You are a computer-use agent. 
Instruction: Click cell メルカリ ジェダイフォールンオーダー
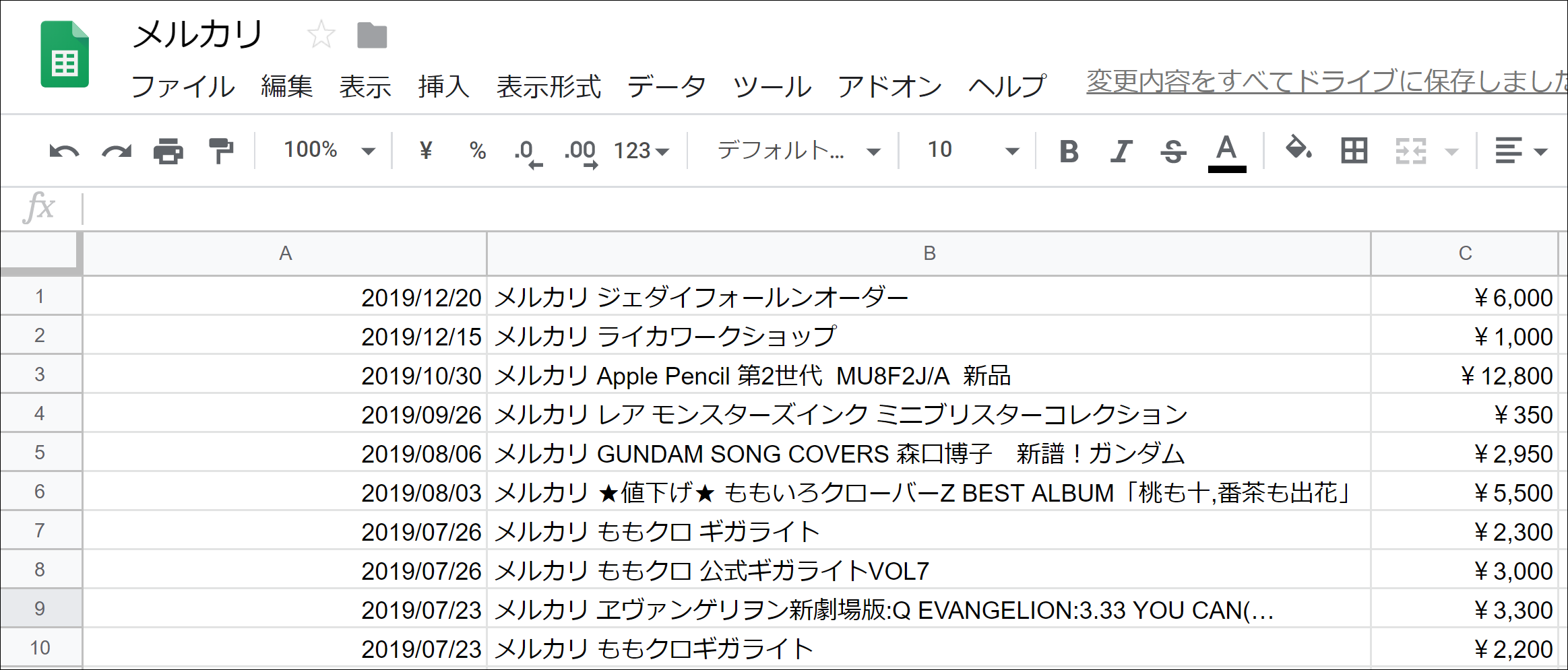tap(929, 297)
